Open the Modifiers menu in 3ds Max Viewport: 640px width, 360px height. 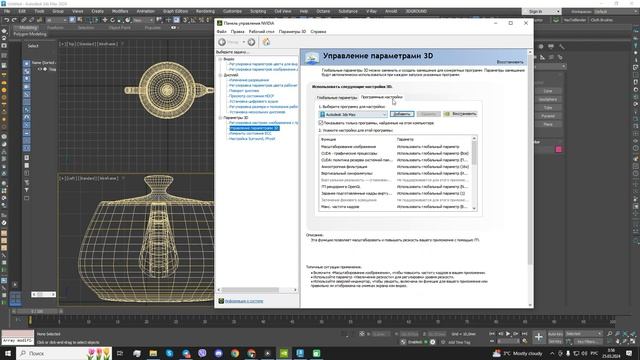pos(120,11)
